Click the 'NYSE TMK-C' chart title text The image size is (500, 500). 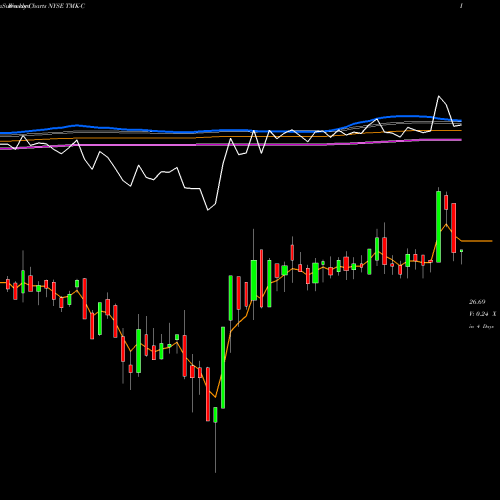(x=67, y=6)
